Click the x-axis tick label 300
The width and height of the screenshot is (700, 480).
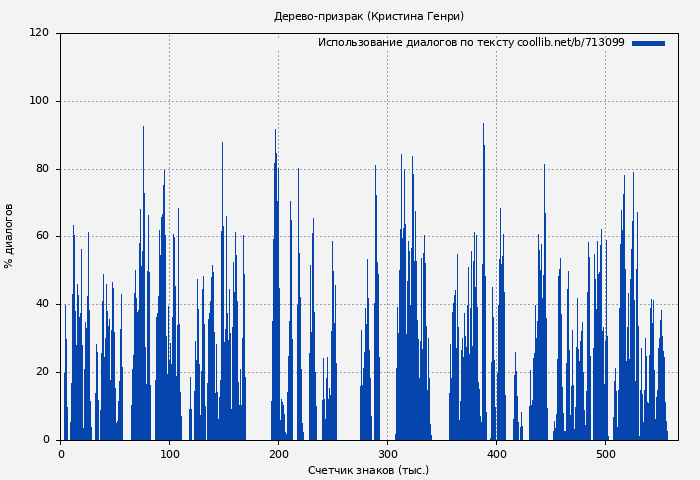pos(387,454)
